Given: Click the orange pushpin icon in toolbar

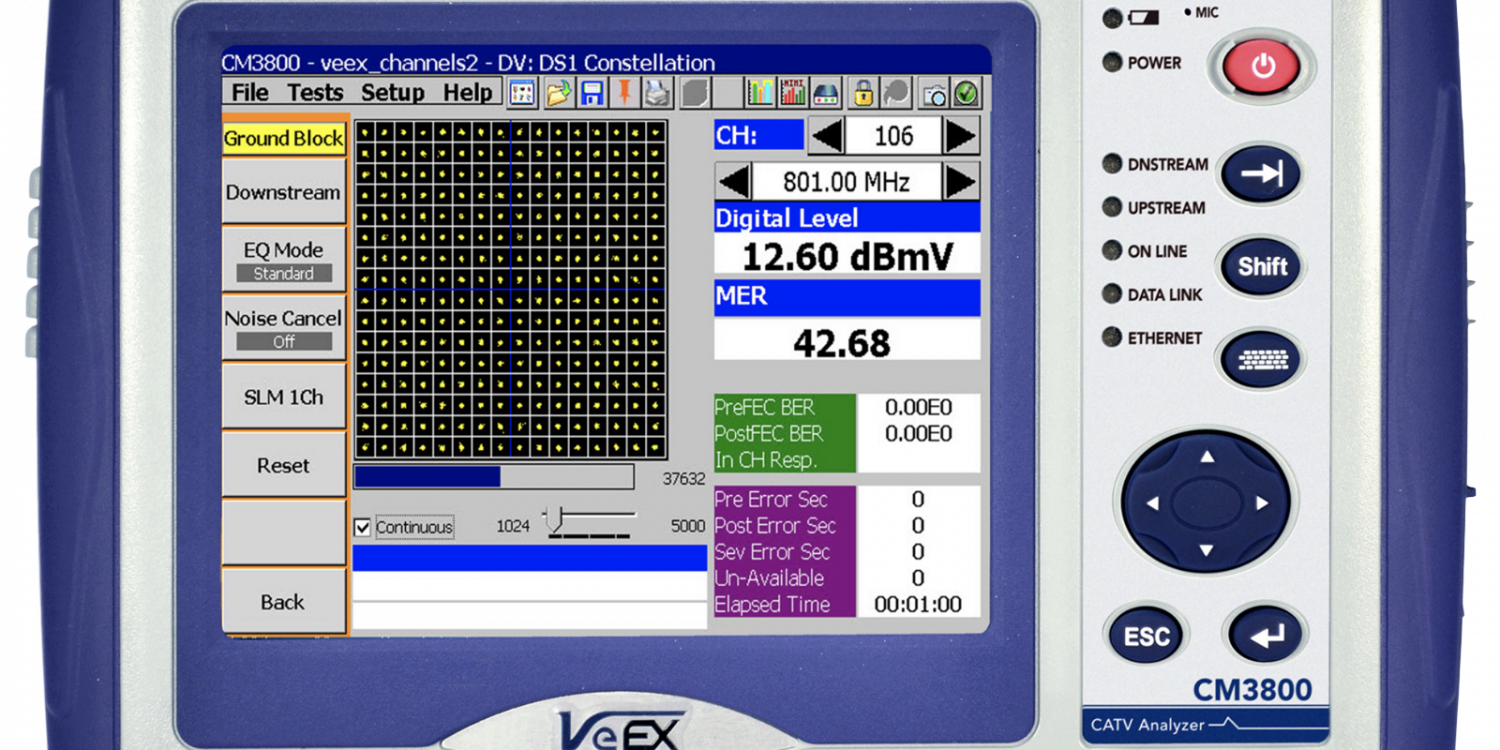Looking at the screenshot, I should 625,93.
